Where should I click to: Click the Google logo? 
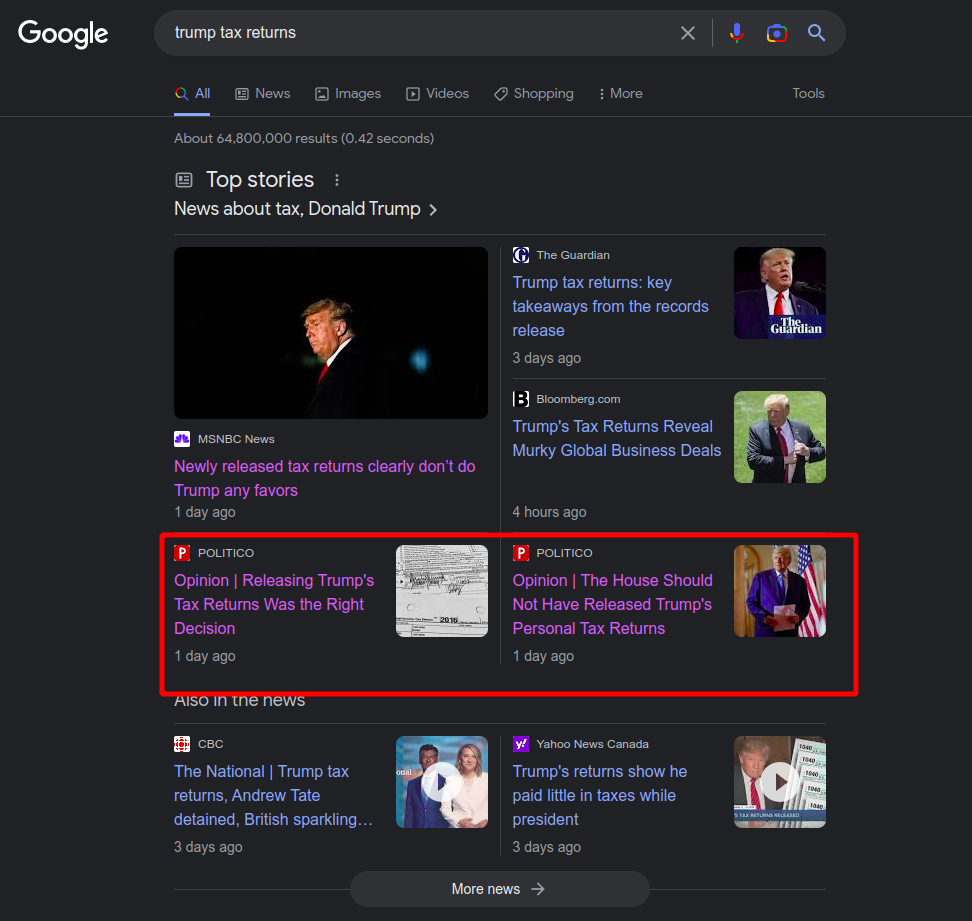63,33
